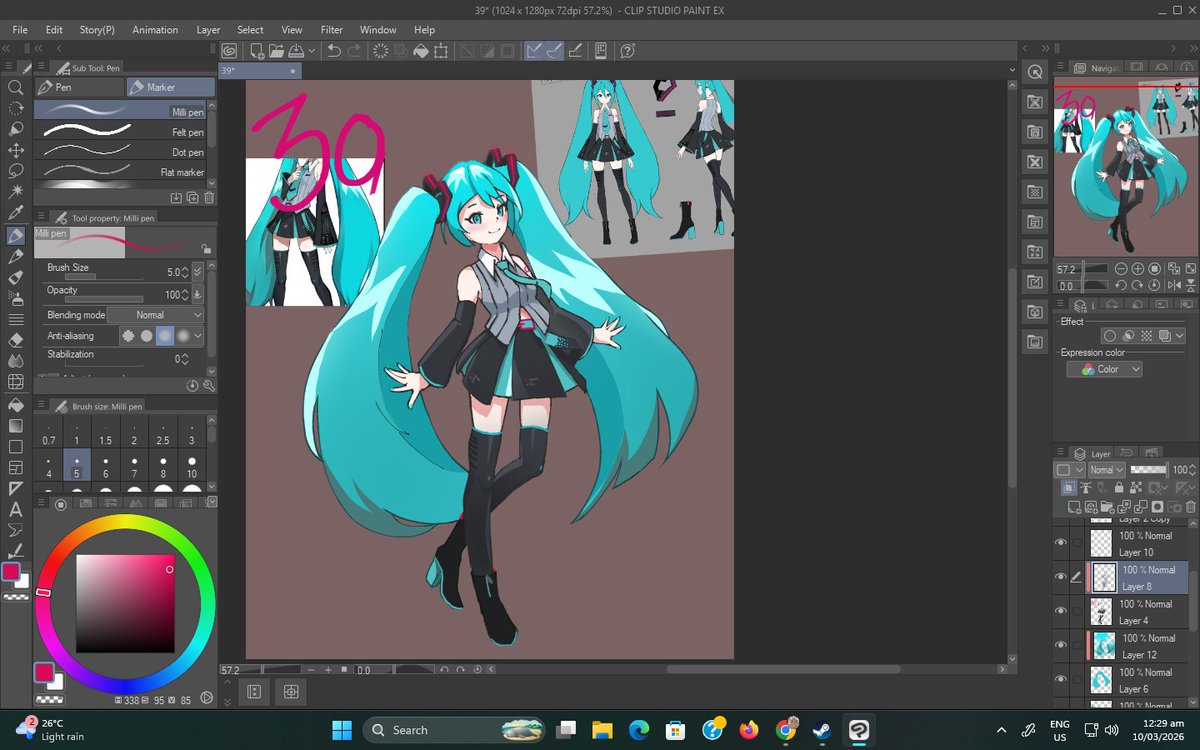Image resolution: width=1200 pixels, height=750 pixels.
Task: Click zoom out minus icon in Navigator
Action: tap(1122, 269)
